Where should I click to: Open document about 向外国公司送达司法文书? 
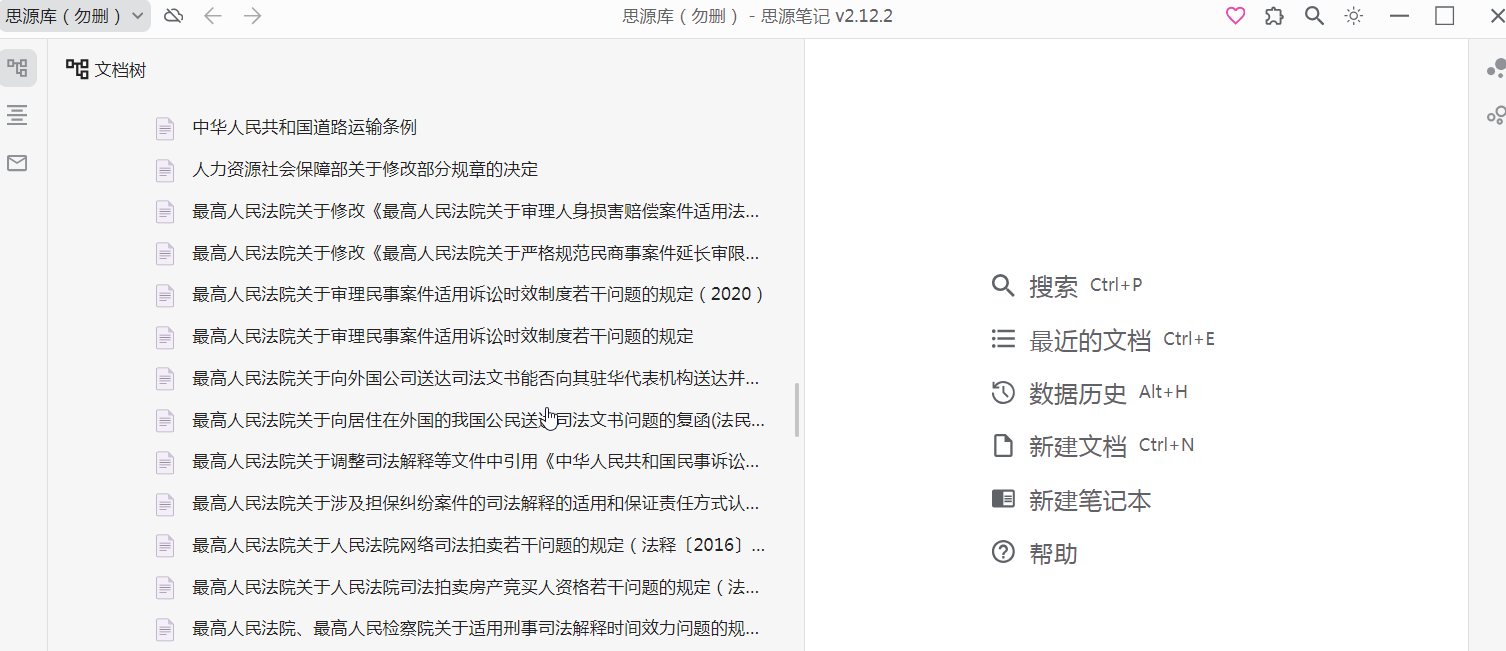tap(476, 378)
